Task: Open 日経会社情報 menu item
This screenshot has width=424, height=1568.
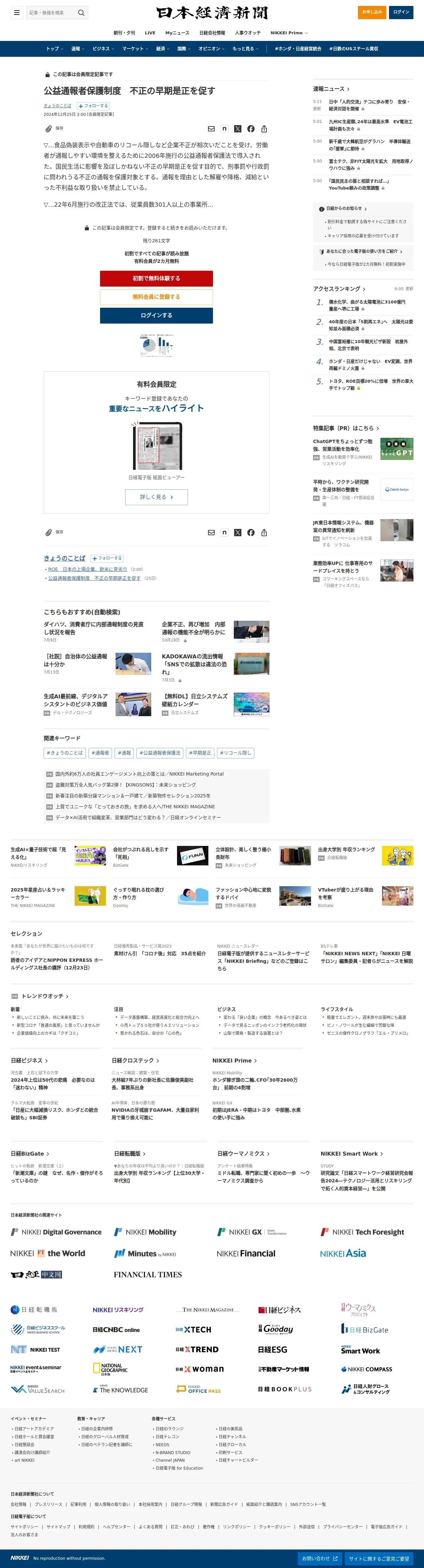Action: click(x=212, y=33)
